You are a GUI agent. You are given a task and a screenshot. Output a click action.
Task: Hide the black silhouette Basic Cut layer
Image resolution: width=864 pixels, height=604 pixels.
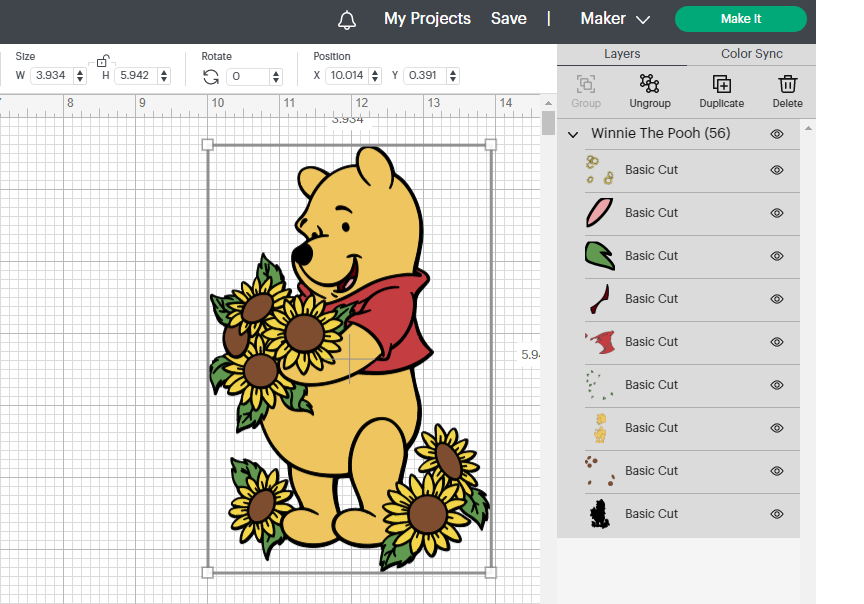[777, 514]
